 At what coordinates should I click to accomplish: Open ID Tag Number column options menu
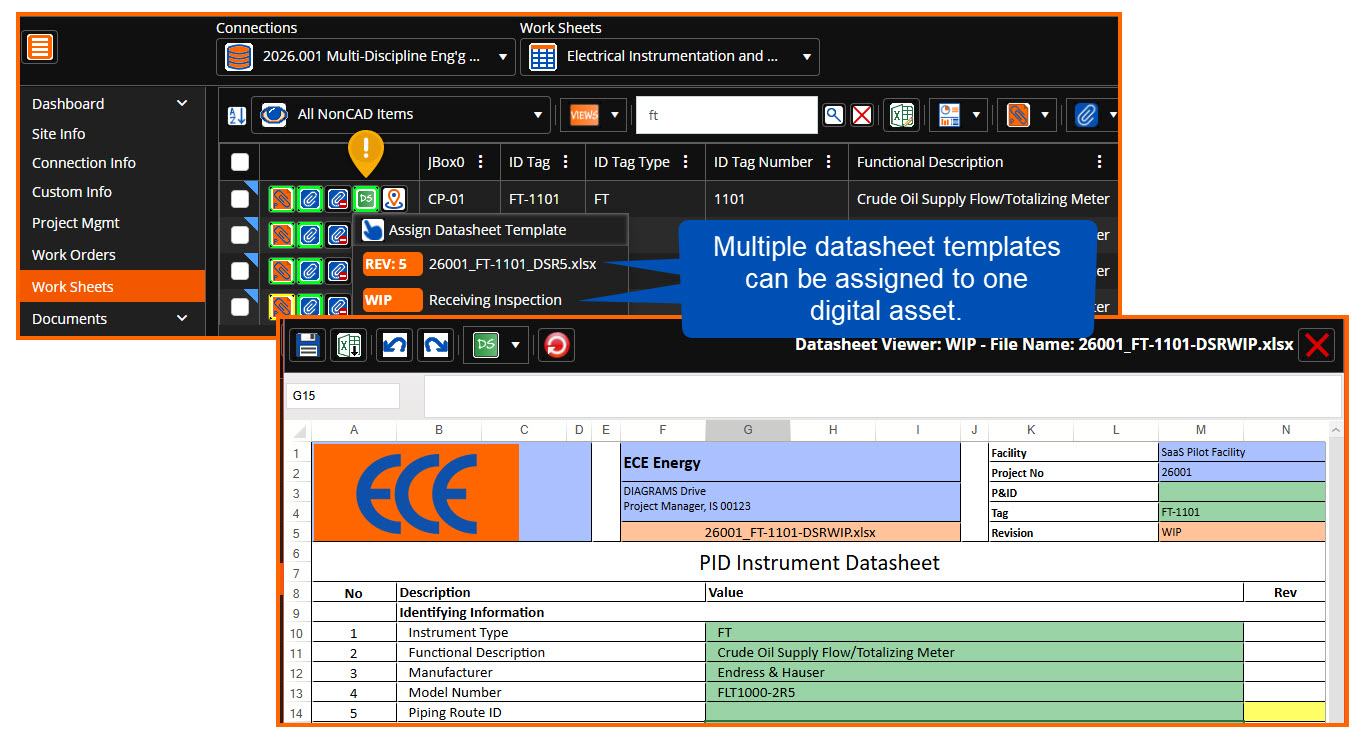(829, 162)
